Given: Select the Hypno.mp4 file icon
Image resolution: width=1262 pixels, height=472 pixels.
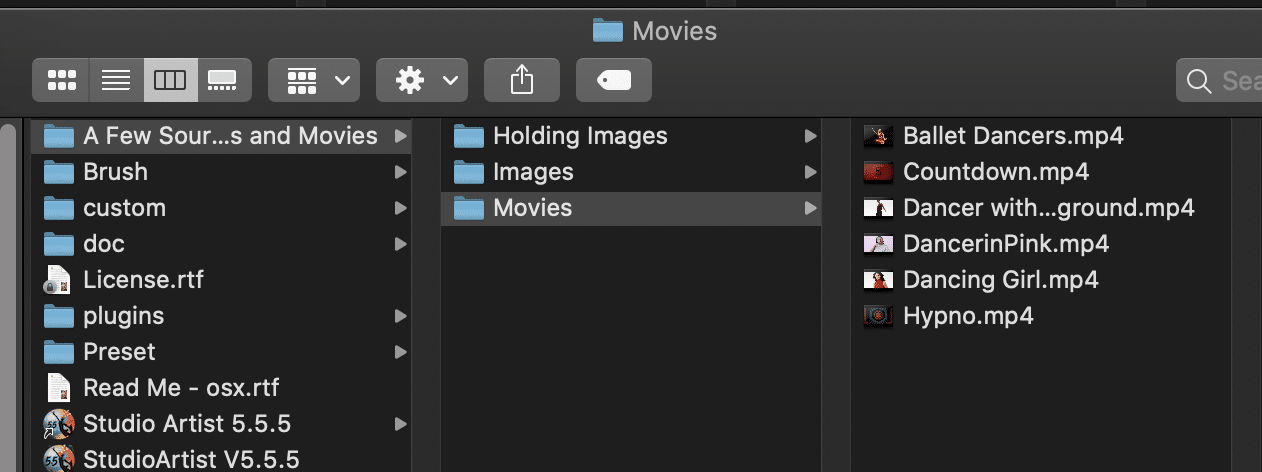Looking at the screenshot, I should point(877,316).
